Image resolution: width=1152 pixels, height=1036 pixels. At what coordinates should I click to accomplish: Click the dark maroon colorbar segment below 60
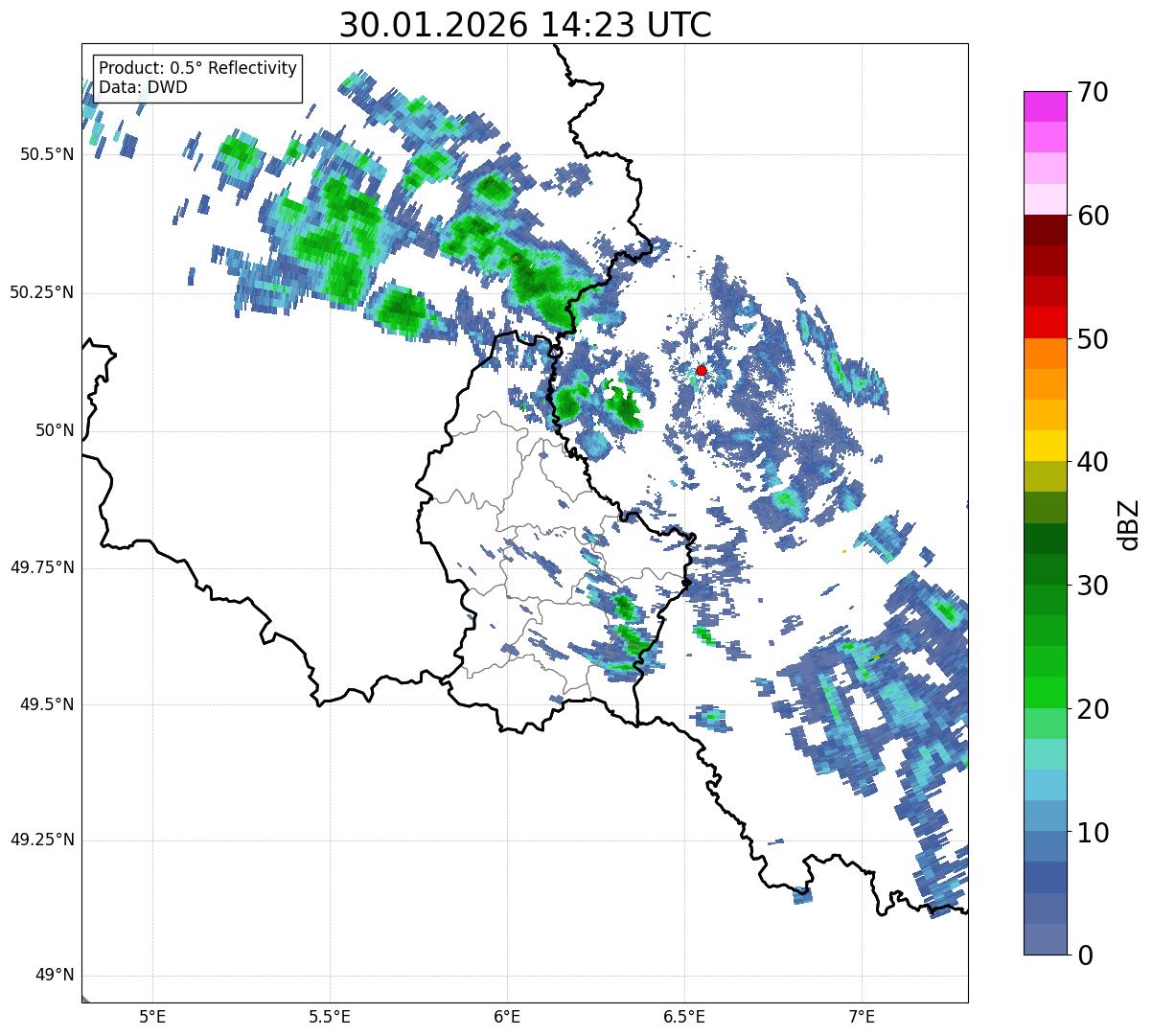(1045, 230)
